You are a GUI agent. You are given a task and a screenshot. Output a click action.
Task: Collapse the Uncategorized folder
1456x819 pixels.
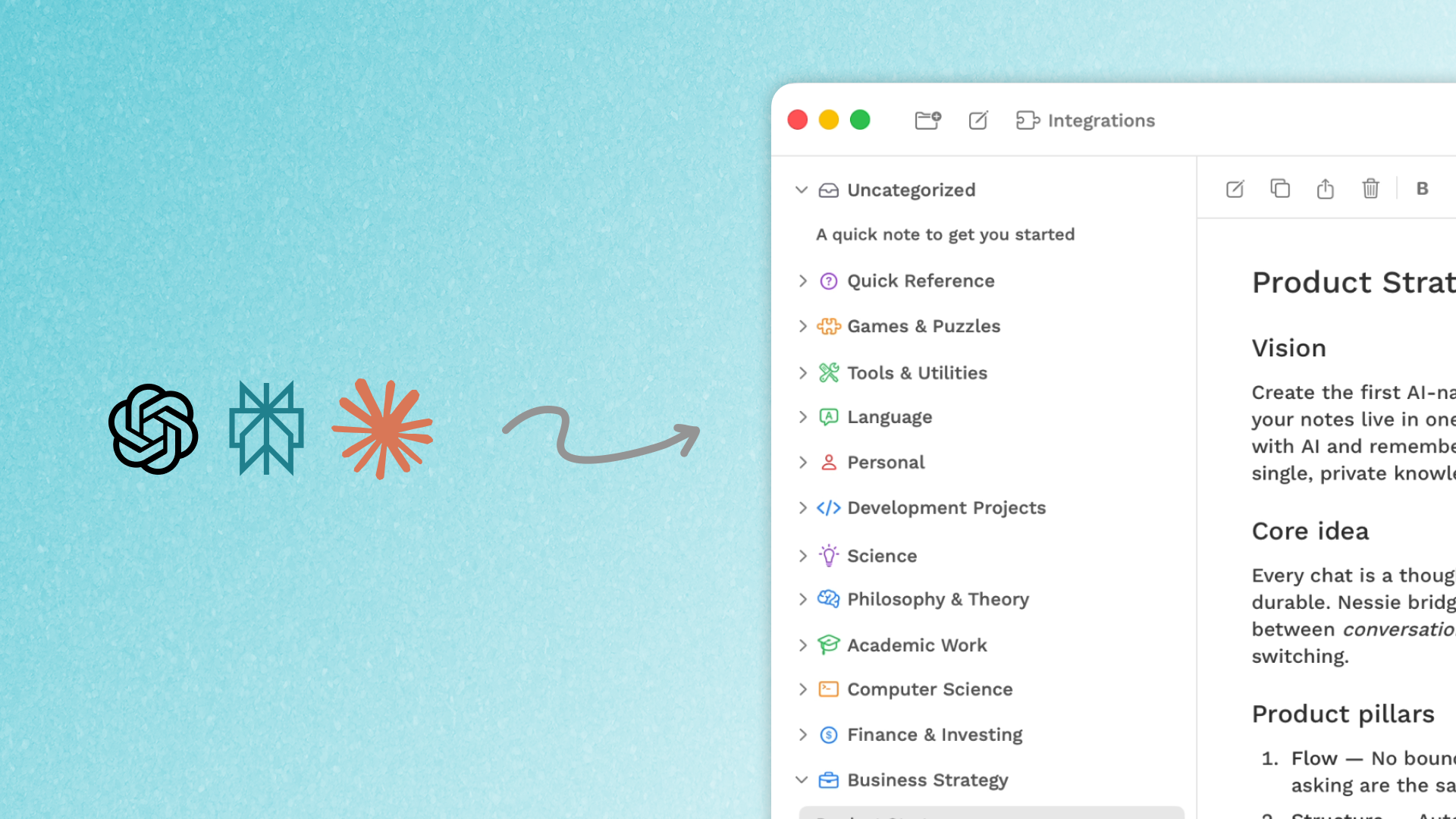click(x=802, y=190)
